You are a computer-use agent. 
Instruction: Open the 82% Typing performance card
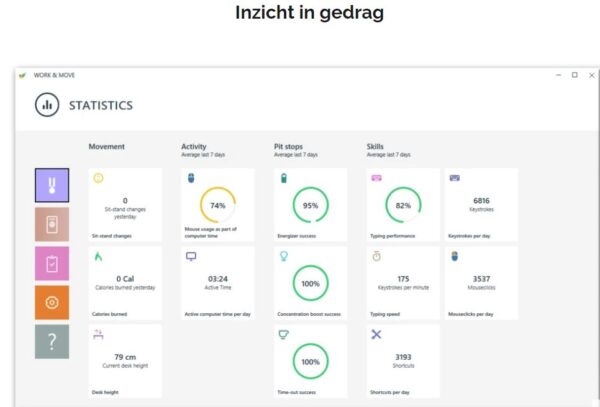pyautogui.click(x=403, y=205)
